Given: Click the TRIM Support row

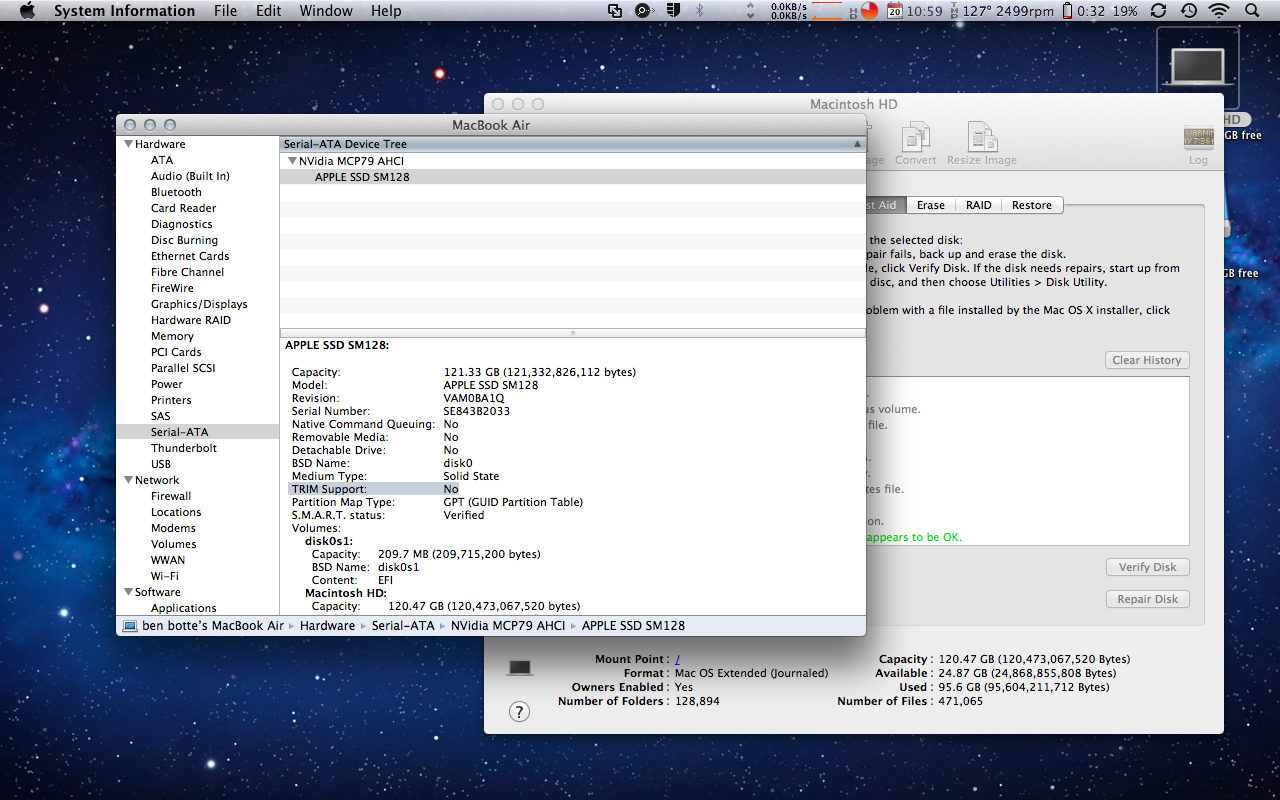Looking at the screenshot, I should pos(374,489).
